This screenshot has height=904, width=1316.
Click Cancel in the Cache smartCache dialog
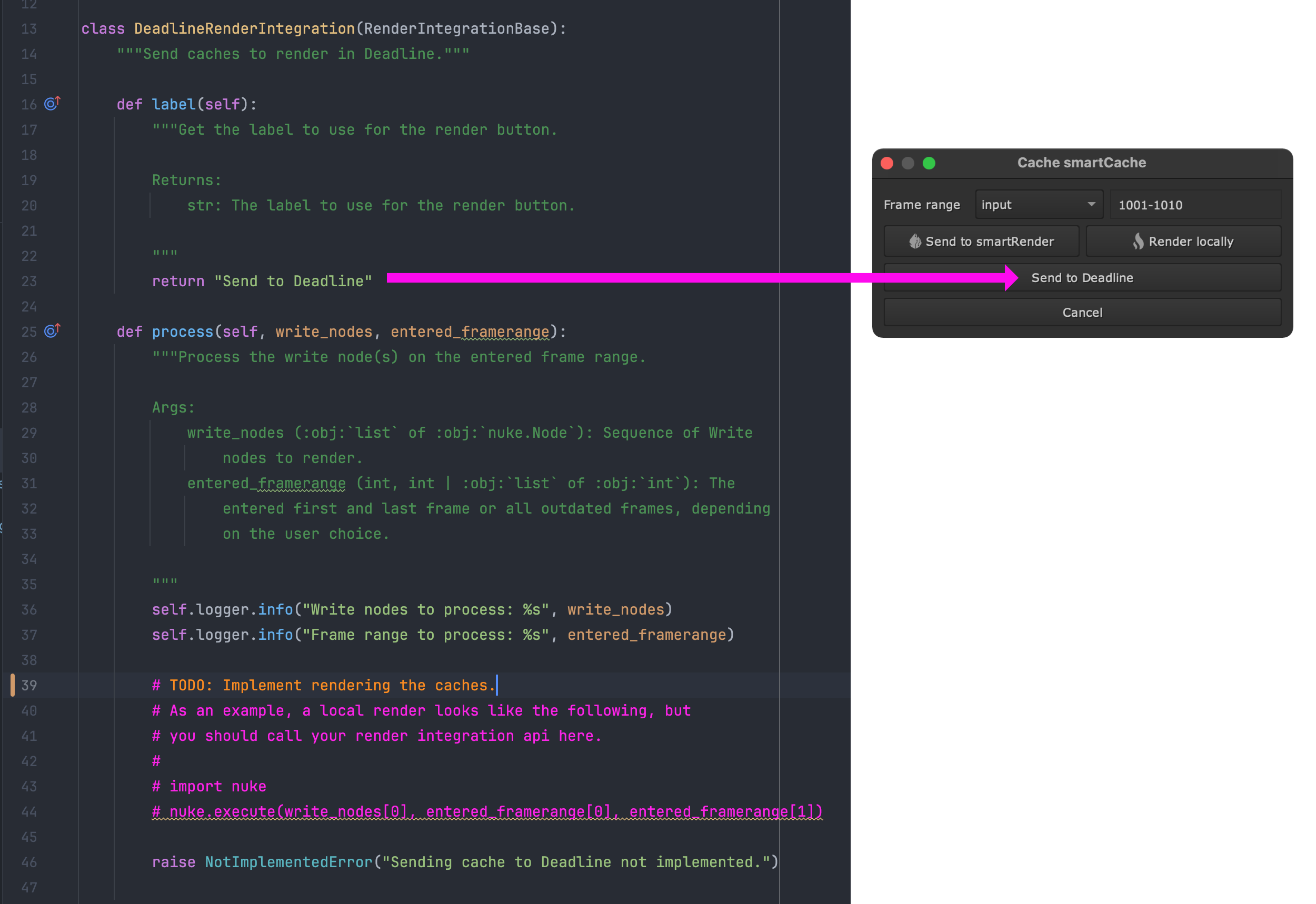click(x=1082, y=312)
